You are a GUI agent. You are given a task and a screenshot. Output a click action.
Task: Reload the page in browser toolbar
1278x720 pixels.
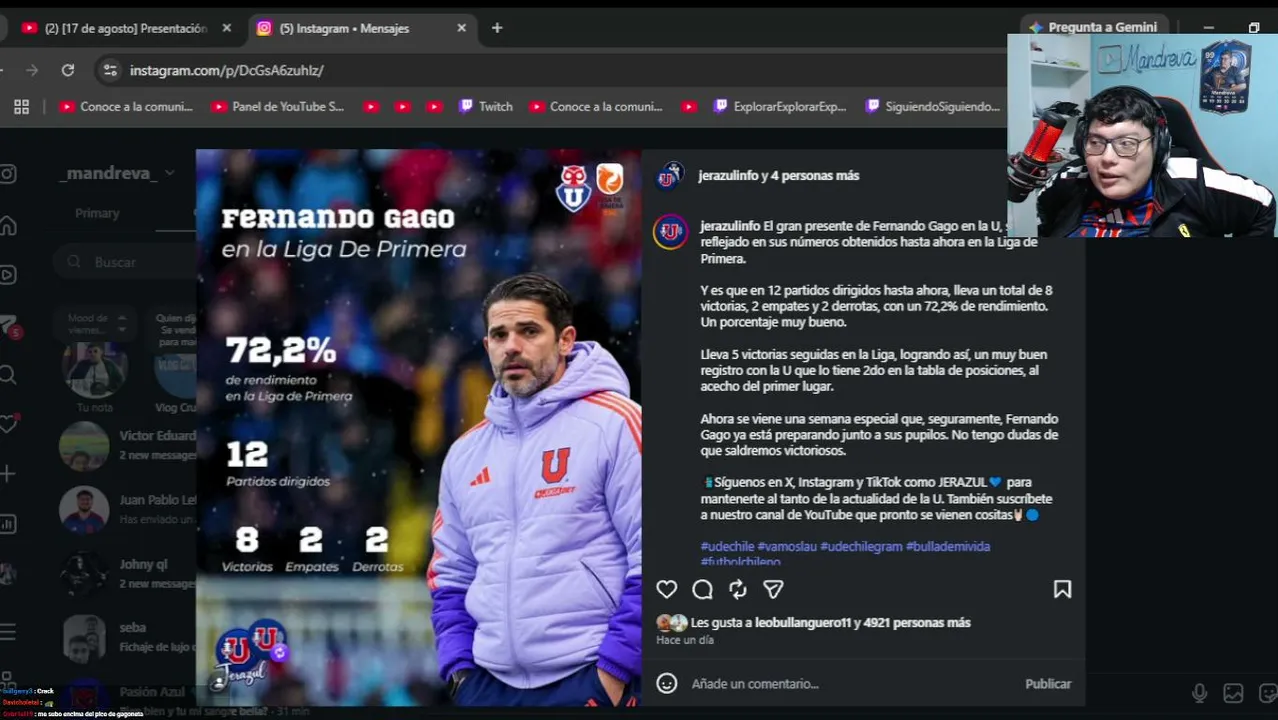68,70
